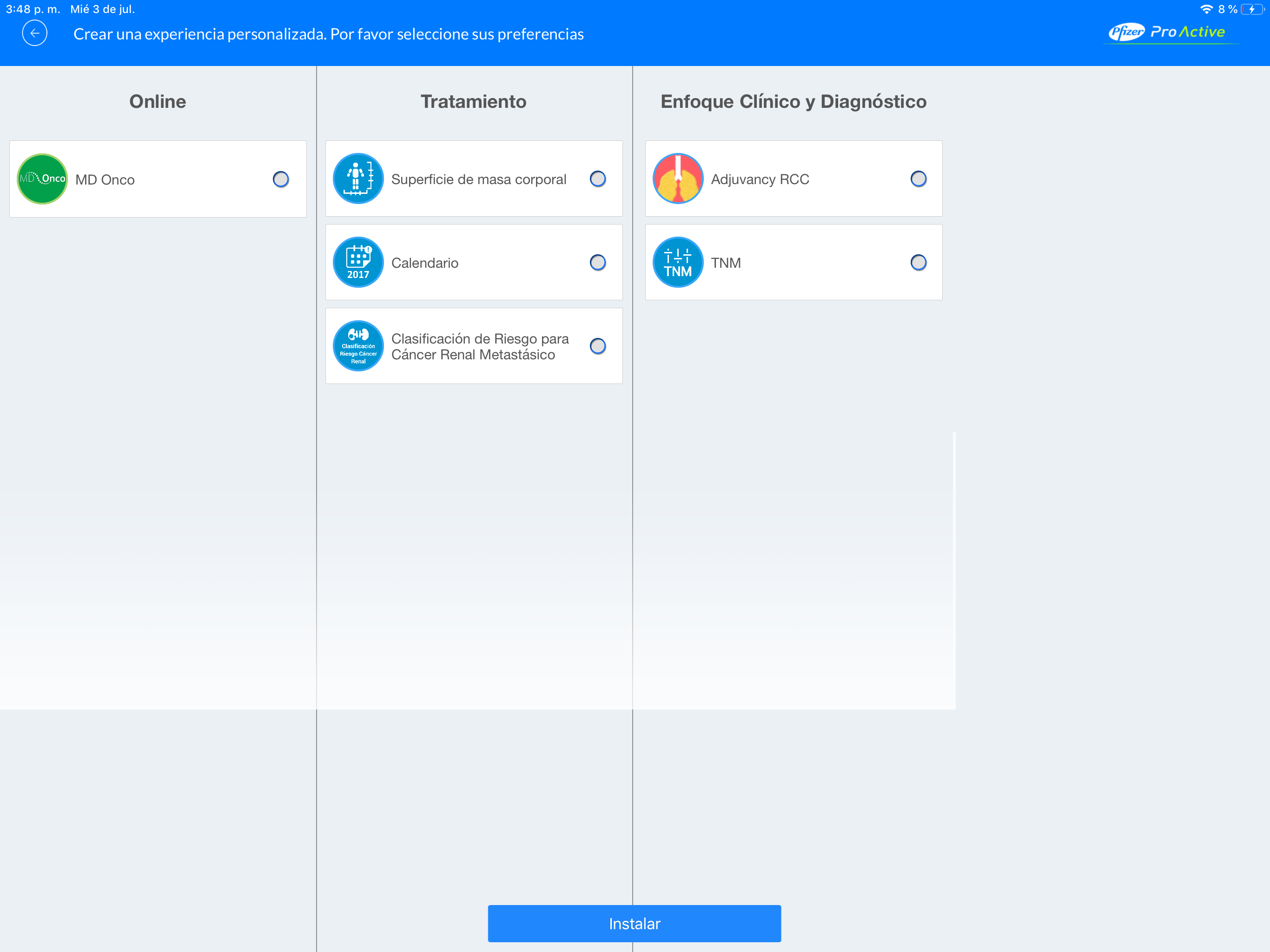The width and height of the screenshot is (1270, 952).
Task: Select the TNM radio button
Action: (919, 262)
